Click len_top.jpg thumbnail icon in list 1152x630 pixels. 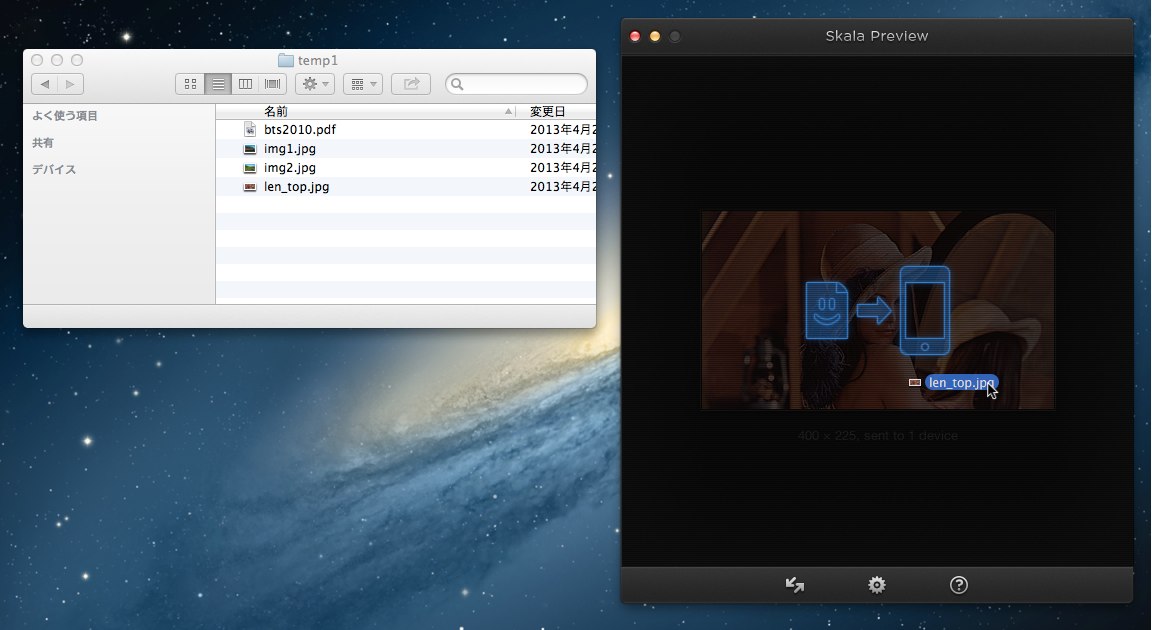[x=250, y=187]
